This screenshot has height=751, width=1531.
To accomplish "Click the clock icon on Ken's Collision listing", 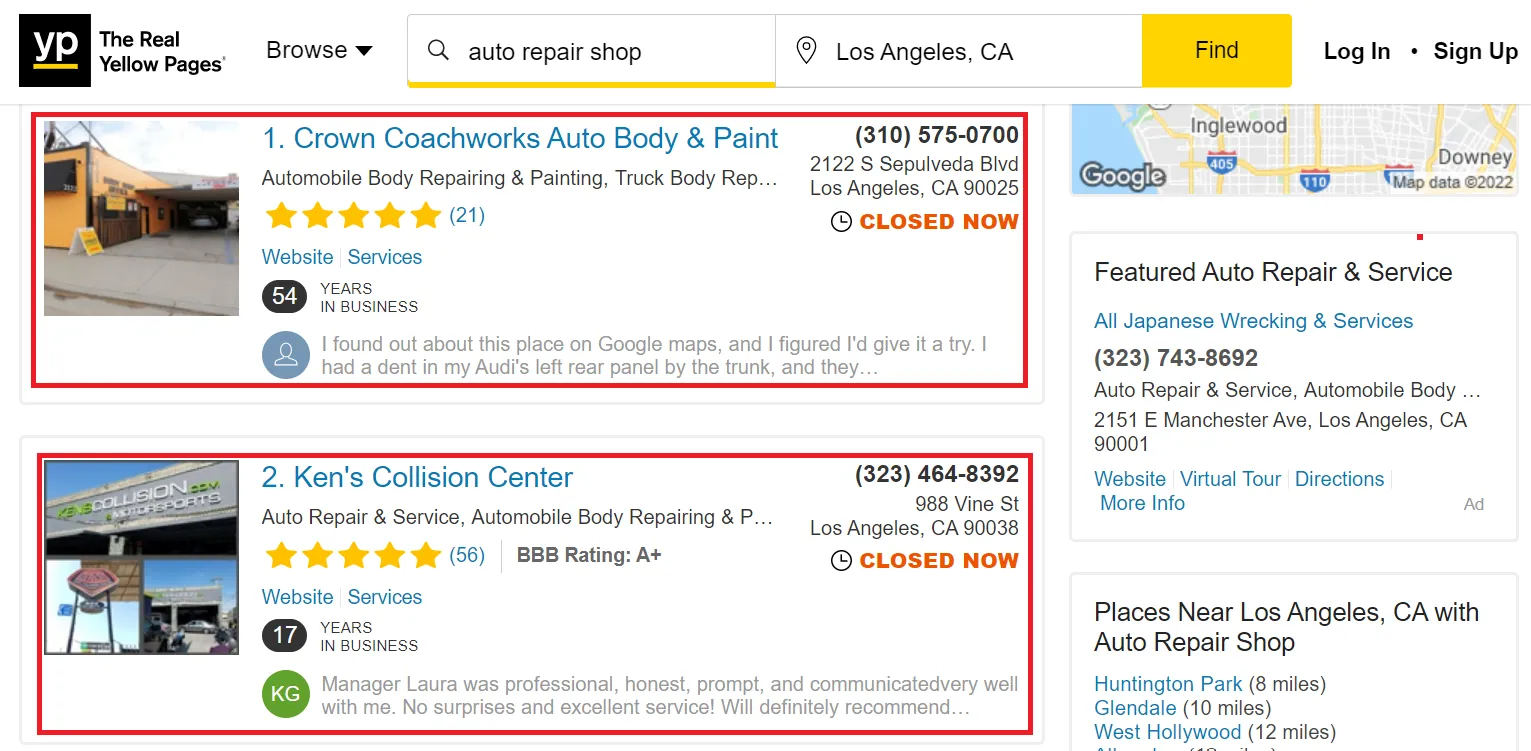I will (842, 561).
